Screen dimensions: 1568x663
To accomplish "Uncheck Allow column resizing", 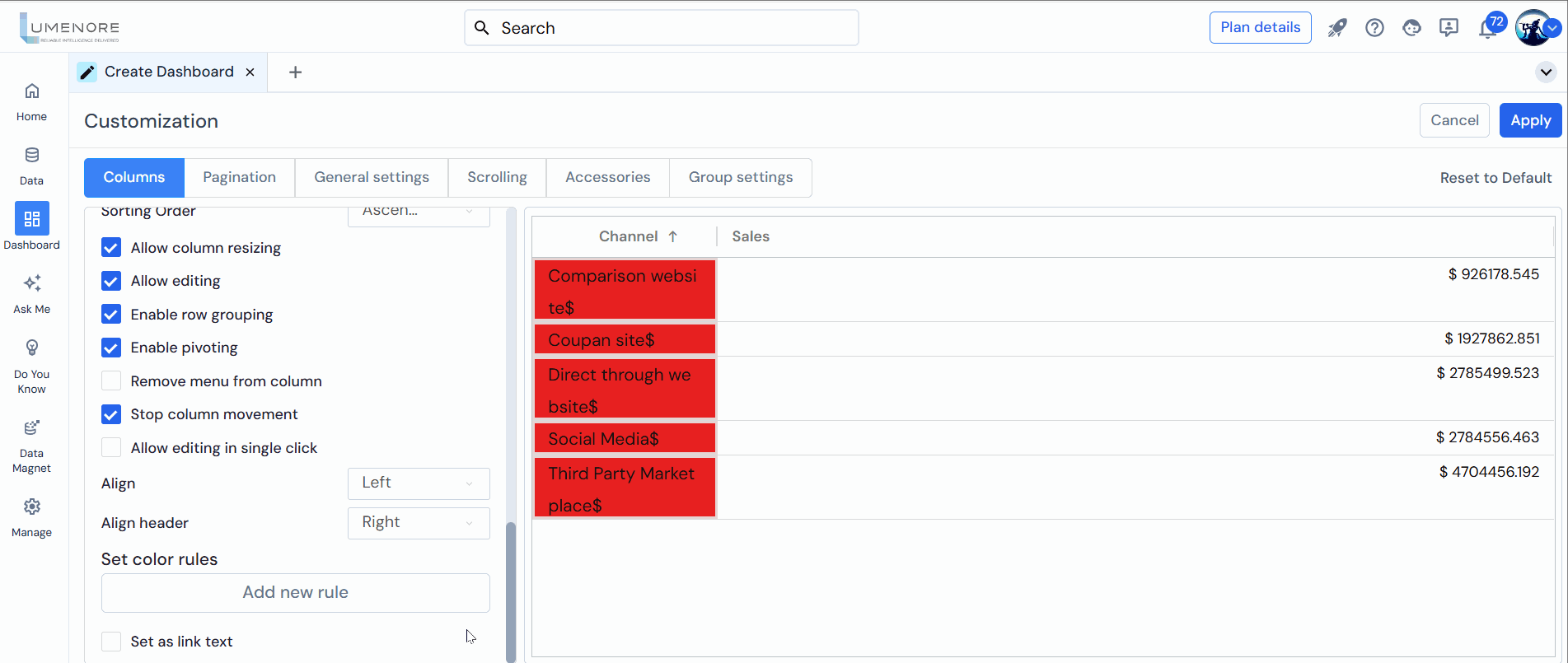I will 111,248.
